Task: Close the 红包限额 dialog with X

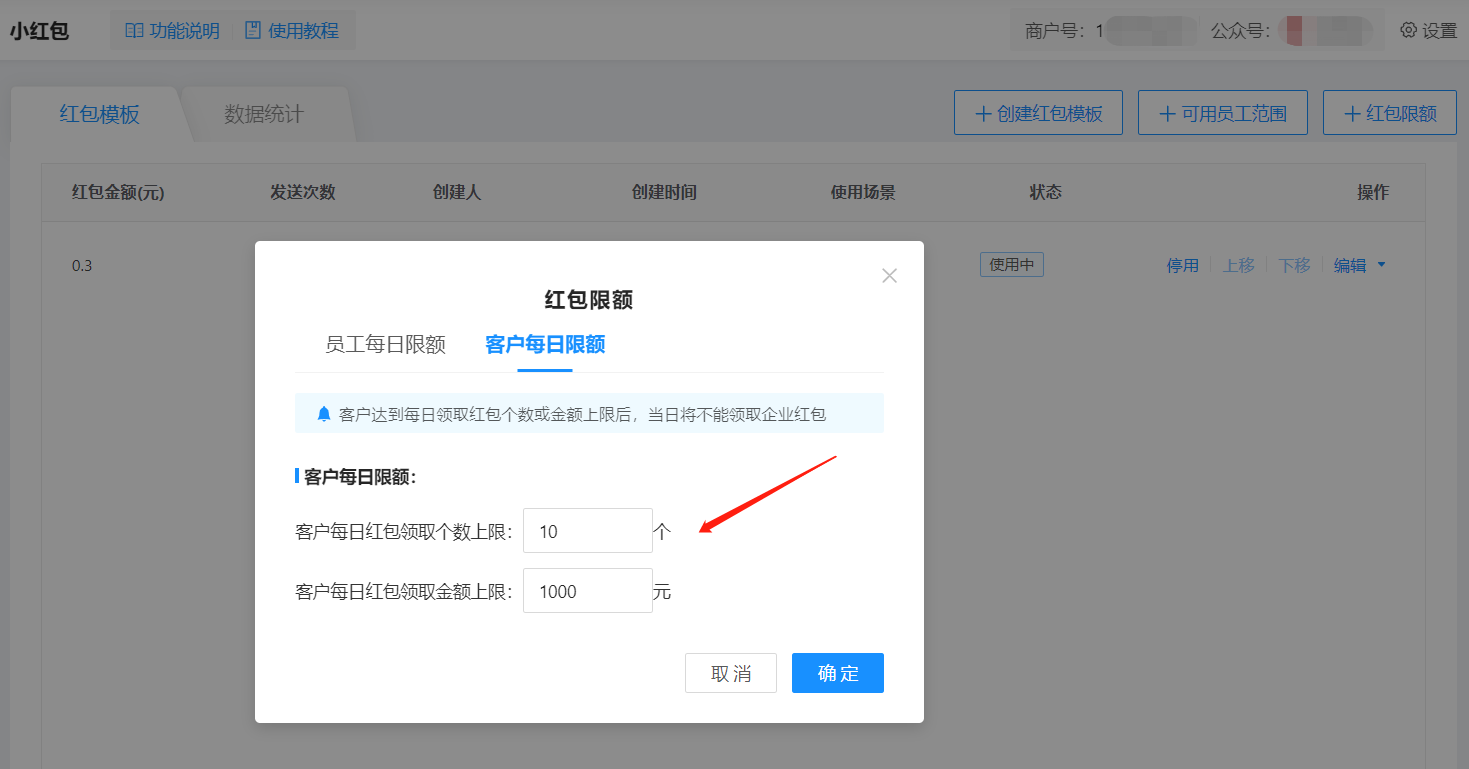Action: tap(889, 275)
